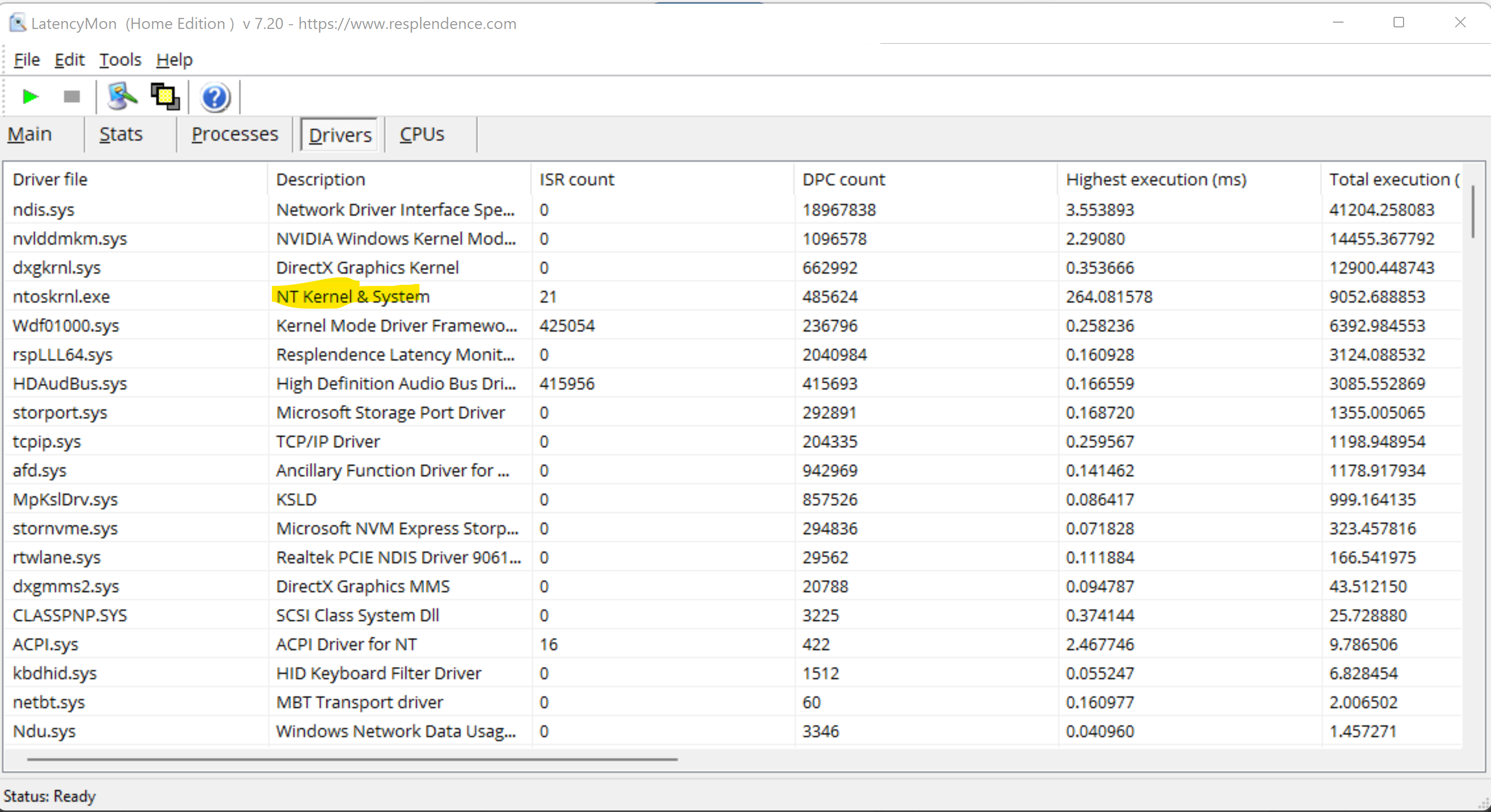The height and width of the screenshot is (812, 1491).
Task: Open help via the blue question mark icon
Action: click(x=215, y=97)
